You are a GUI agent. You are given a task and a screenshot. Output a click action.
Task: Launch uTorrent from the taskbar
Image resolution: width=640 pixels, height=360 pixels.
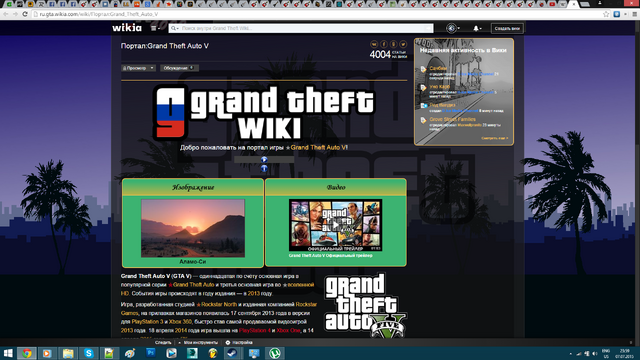coord(275,353)
